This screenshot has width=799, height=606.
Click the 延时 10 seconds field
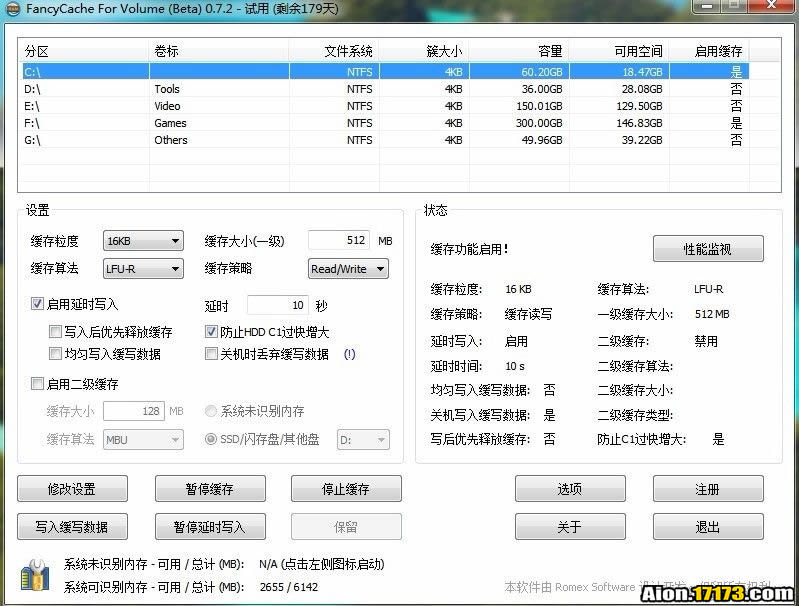[278, 305]
